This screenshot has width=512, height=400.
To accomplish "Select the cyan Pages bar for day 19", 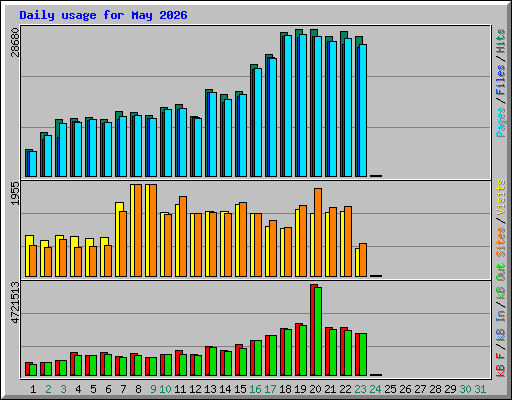I will (303, 105).
